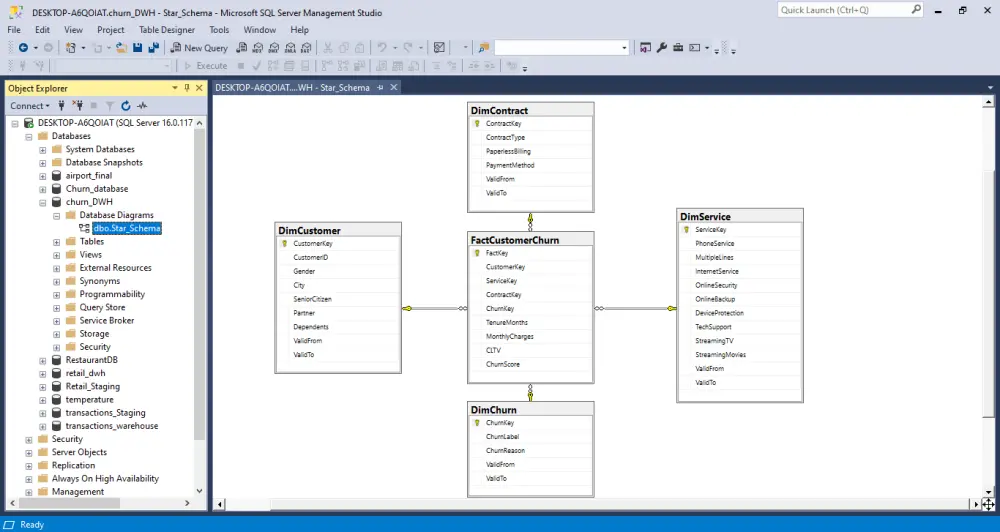
Task: Click the Database Engine Query icon
Action: pyautogui.click(x=242, y=48)
